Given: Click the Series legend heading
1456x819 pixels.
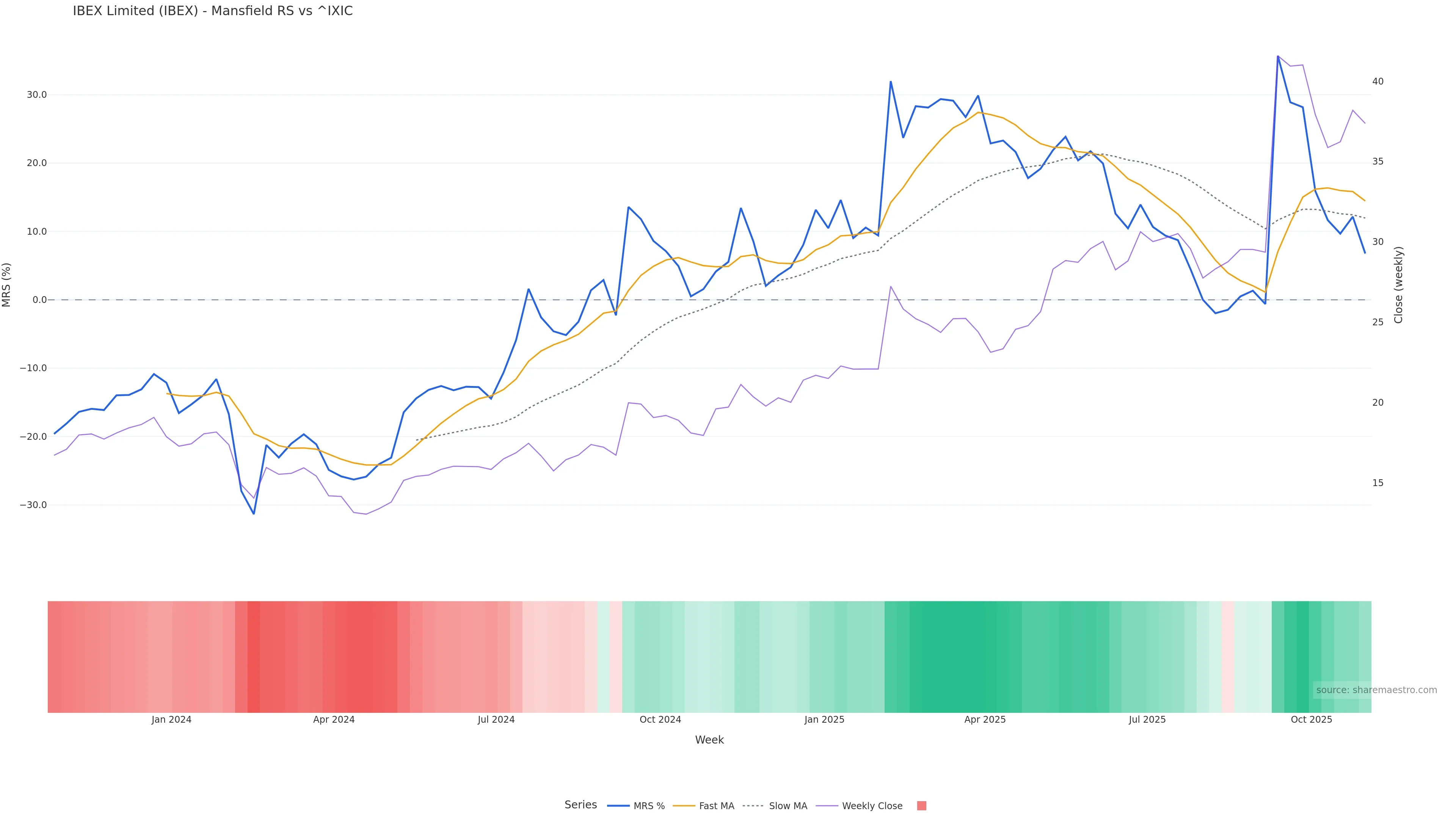Looking at the screenshot, I should (581, 805).
